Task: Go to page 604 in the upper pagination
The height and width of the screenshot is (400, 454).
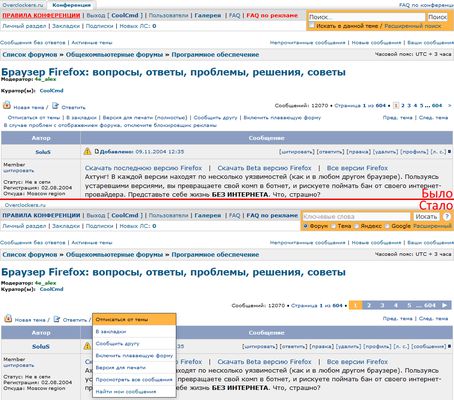Action: click(437, 106)
